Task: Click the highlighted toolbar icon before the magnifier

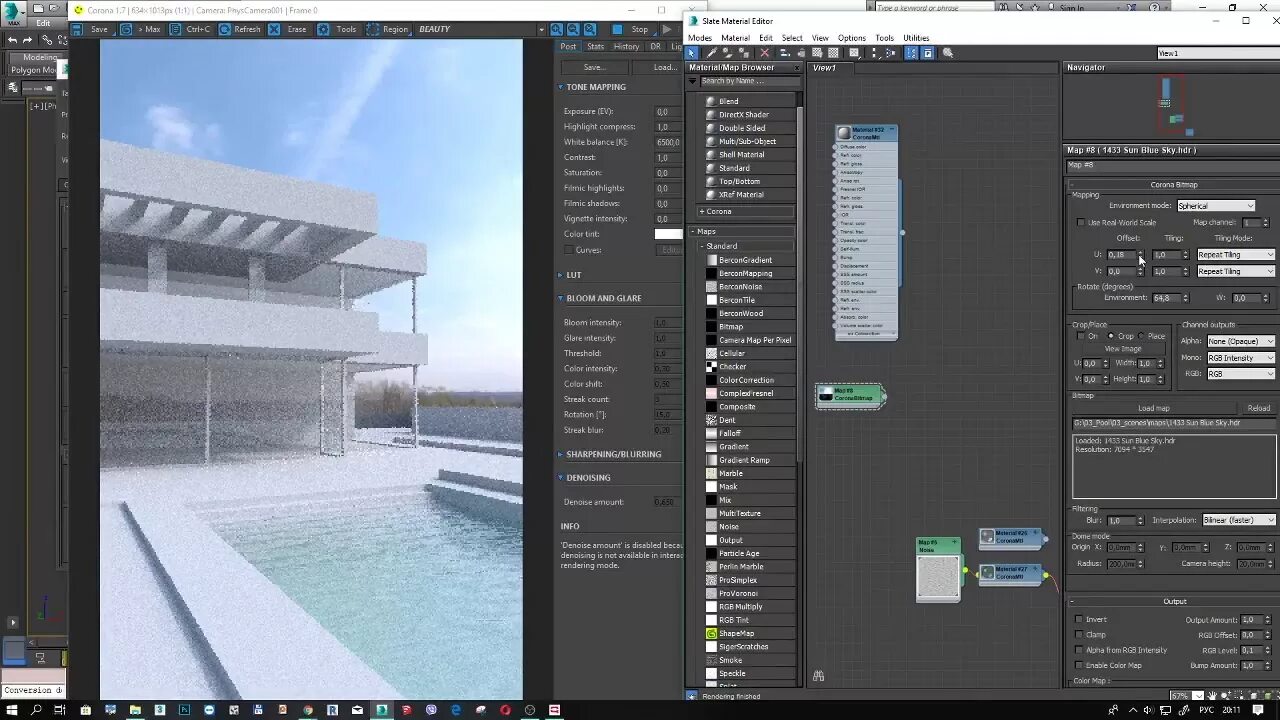Action: [928, 53]
